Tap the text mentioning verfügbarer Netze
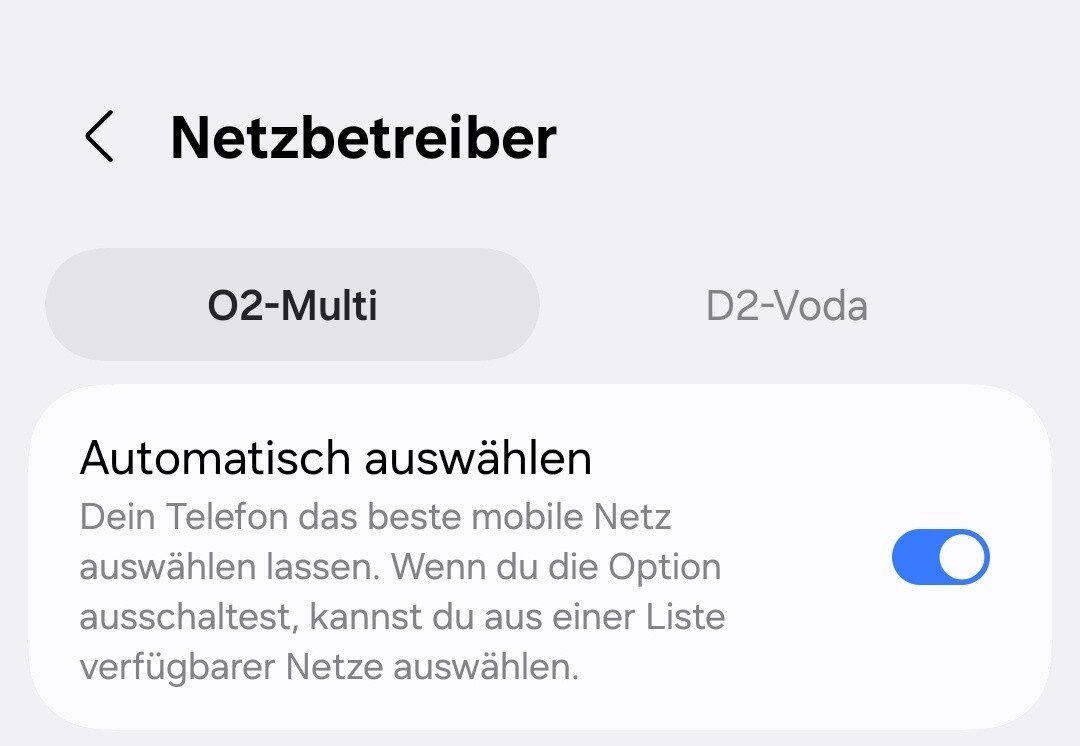The height and width of the screenshot is (746, 1080). point(329,666)
